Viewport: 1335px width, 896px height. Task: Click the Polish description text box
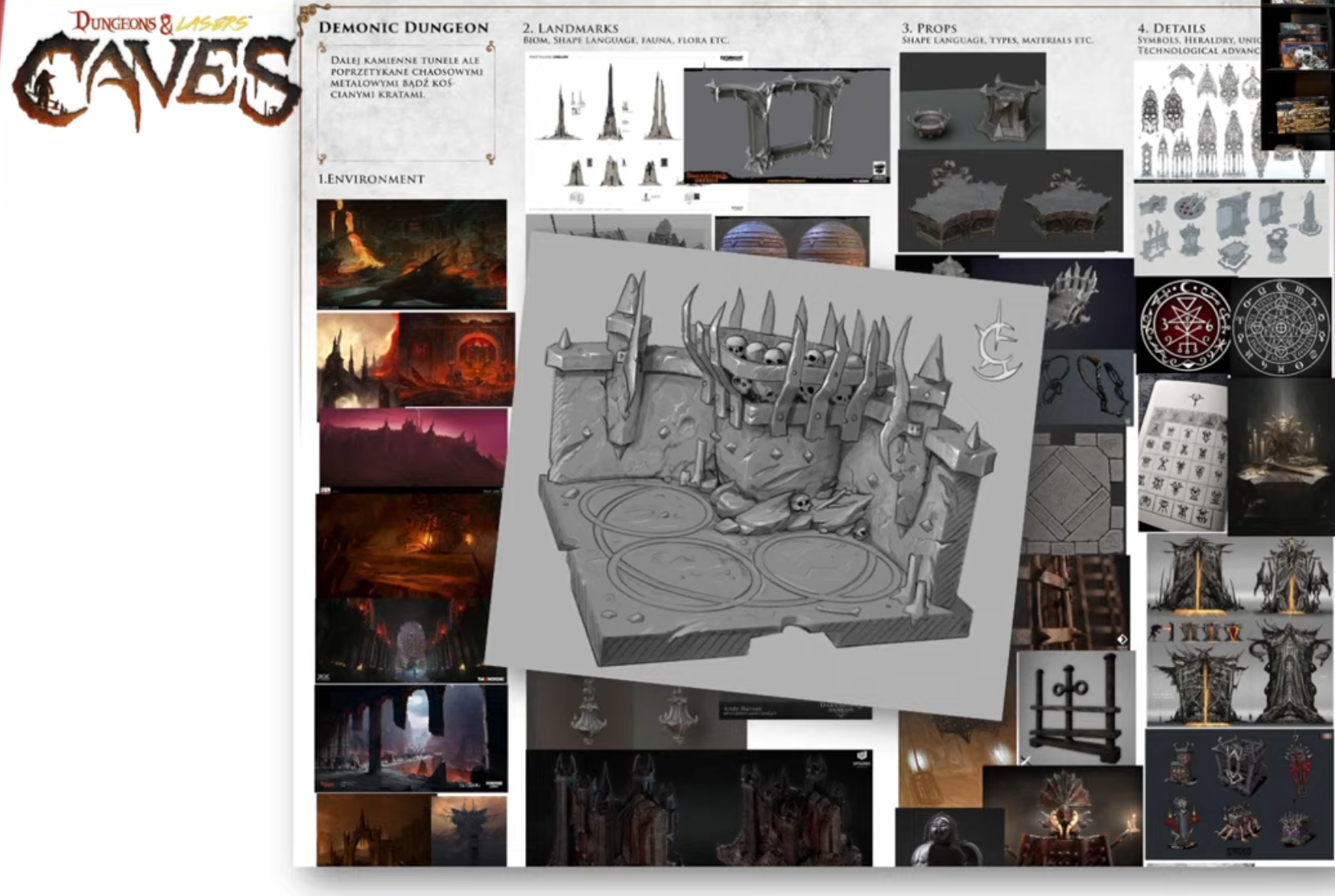click(x=406, y=99)
